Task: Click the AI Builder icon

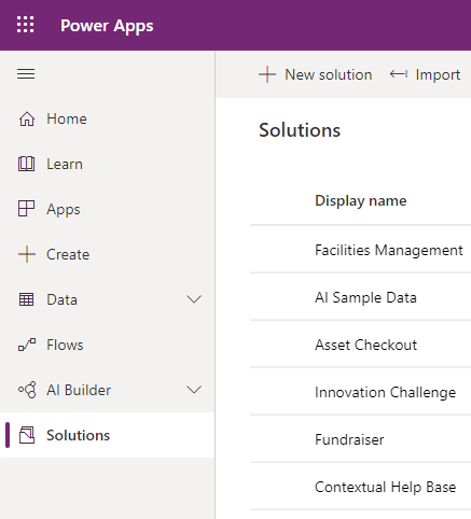Action: click(27, 390)
